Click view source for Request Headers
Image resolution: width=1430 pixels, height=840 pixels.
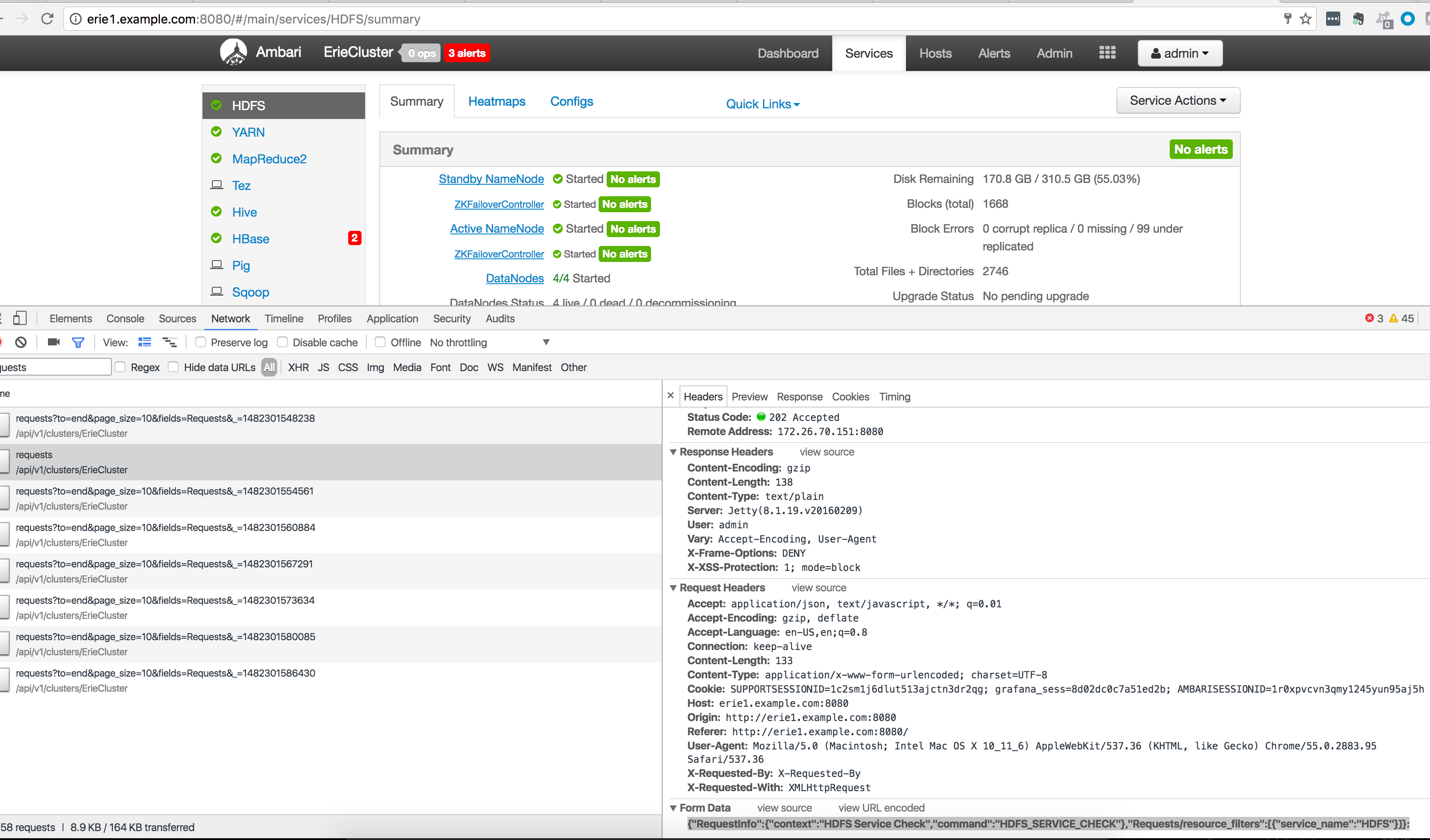click(818, 588)
